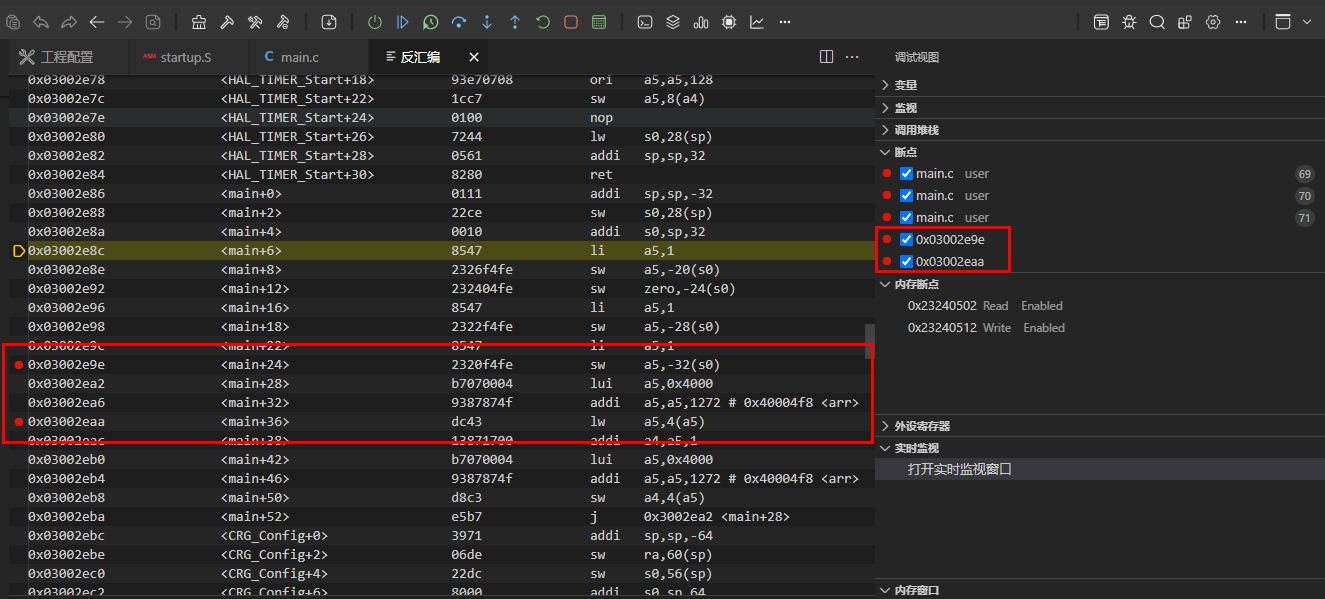The width and height of the screenshot is (1325, 599).
Task: Select memory breakpoint 0x23240502 entry
Action: point(942,306)
